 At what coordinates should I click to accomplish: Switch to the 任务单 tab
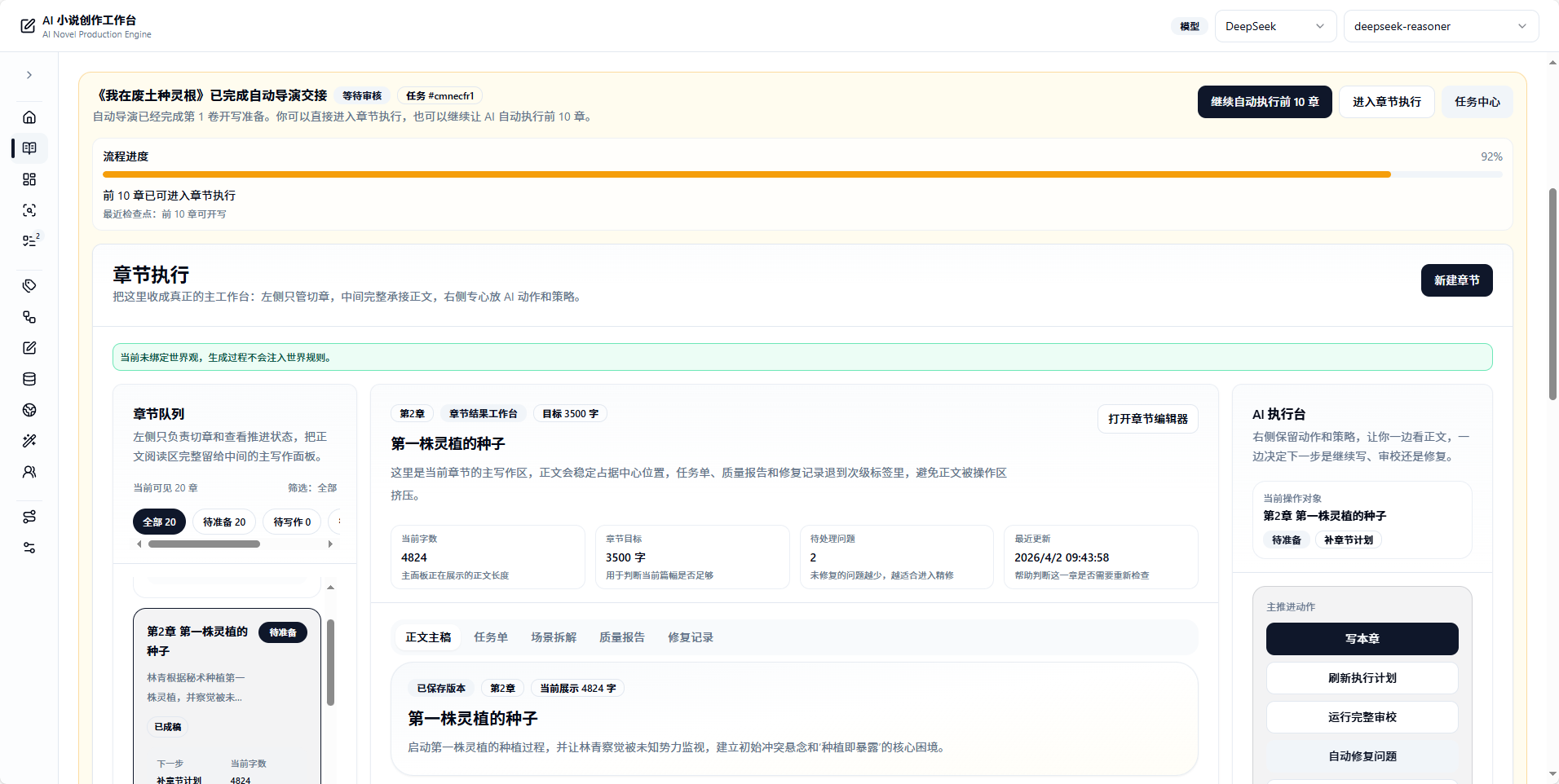(490, 637)
